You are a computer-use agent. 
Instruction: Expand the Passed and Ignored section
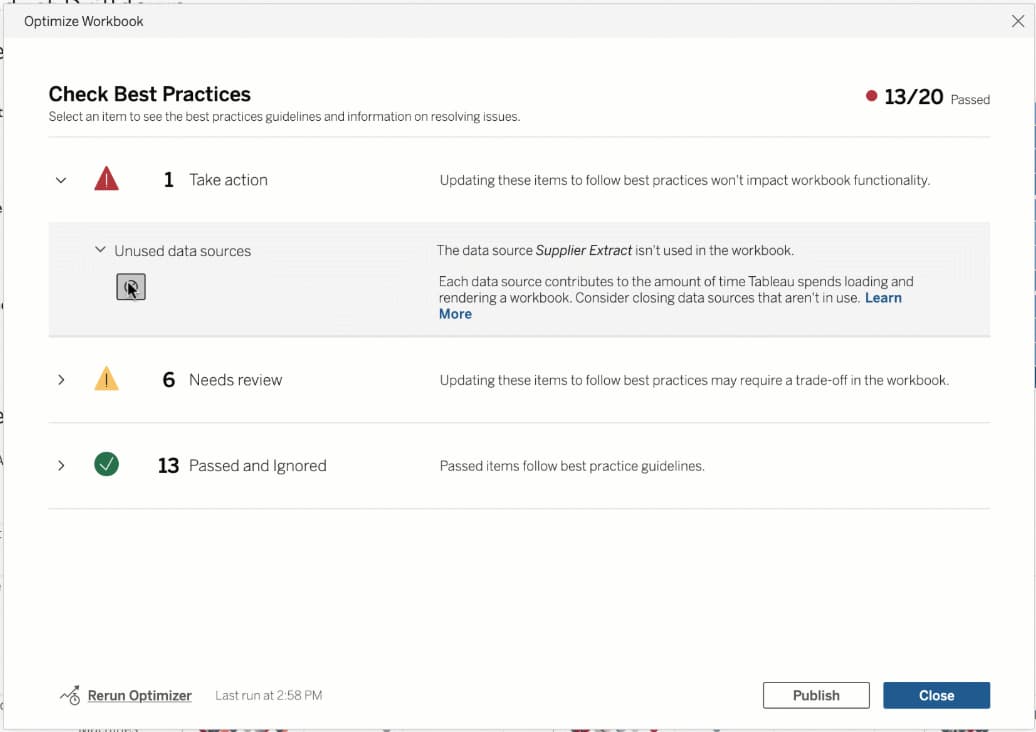point(60,464)
